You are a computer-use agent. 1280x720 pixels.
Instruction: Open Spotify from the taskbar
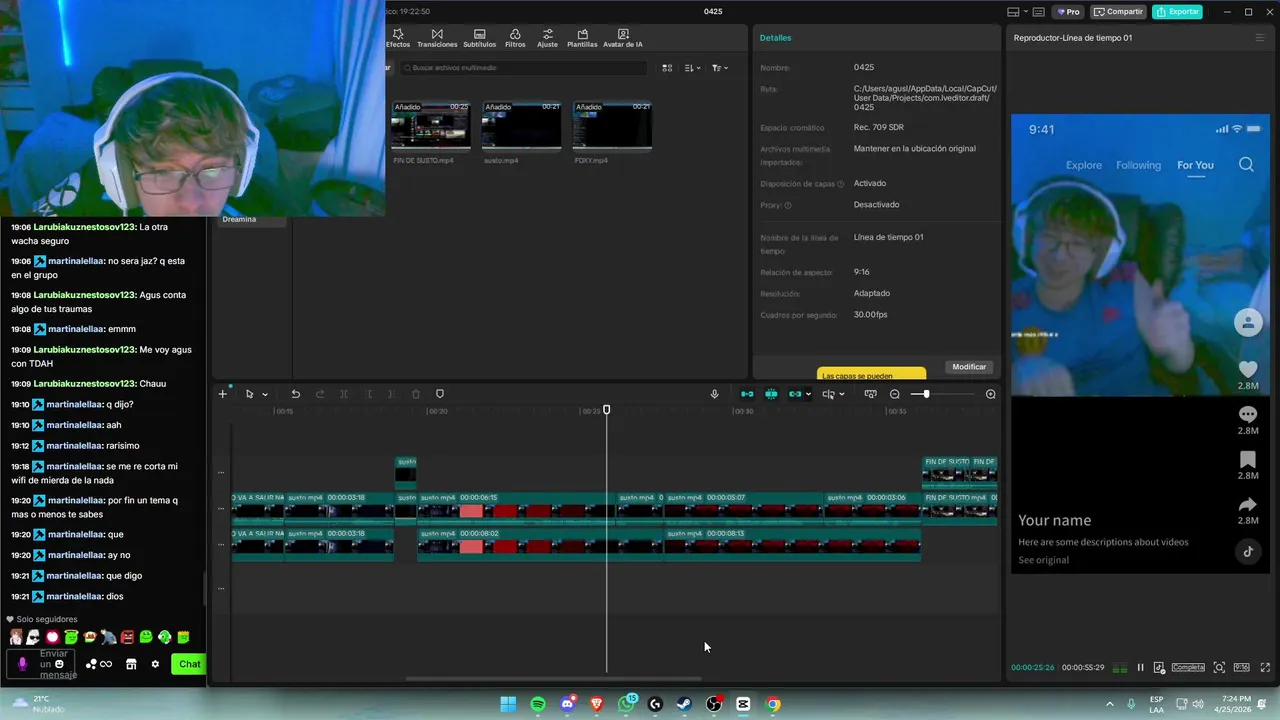click(538, 704)
